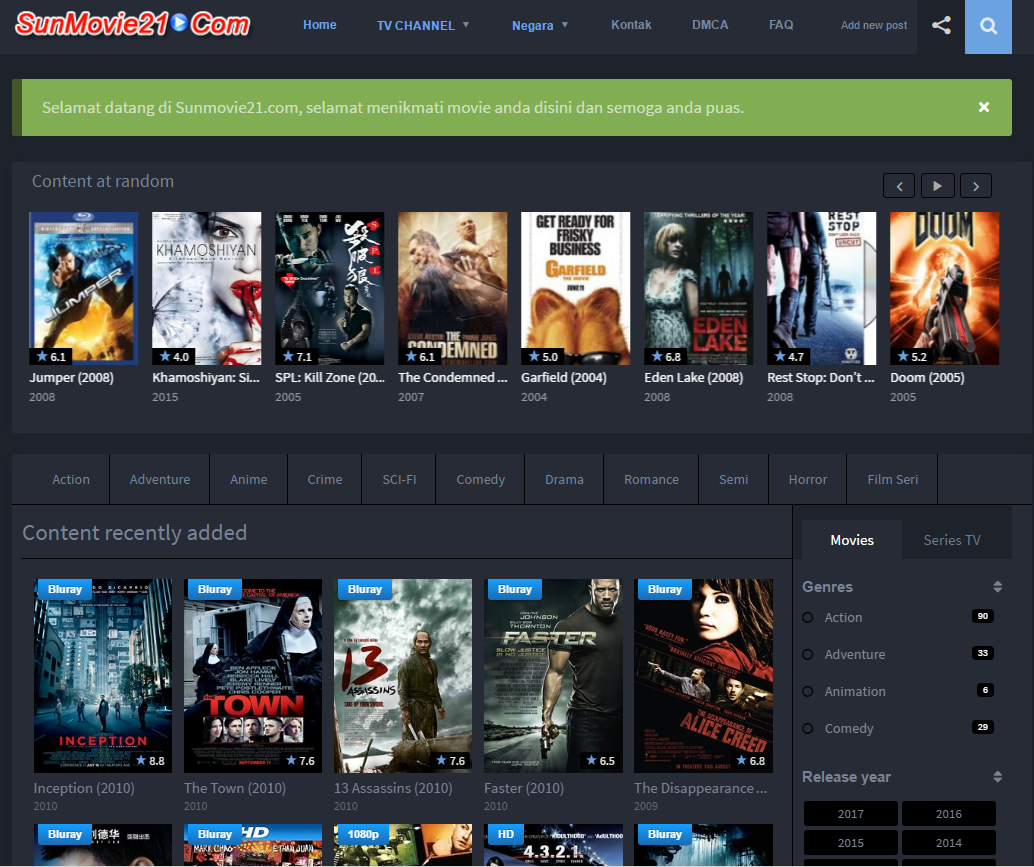Click the Doom (2005) title link
This screenshot has width=1034, height=867.
(927, 378)
